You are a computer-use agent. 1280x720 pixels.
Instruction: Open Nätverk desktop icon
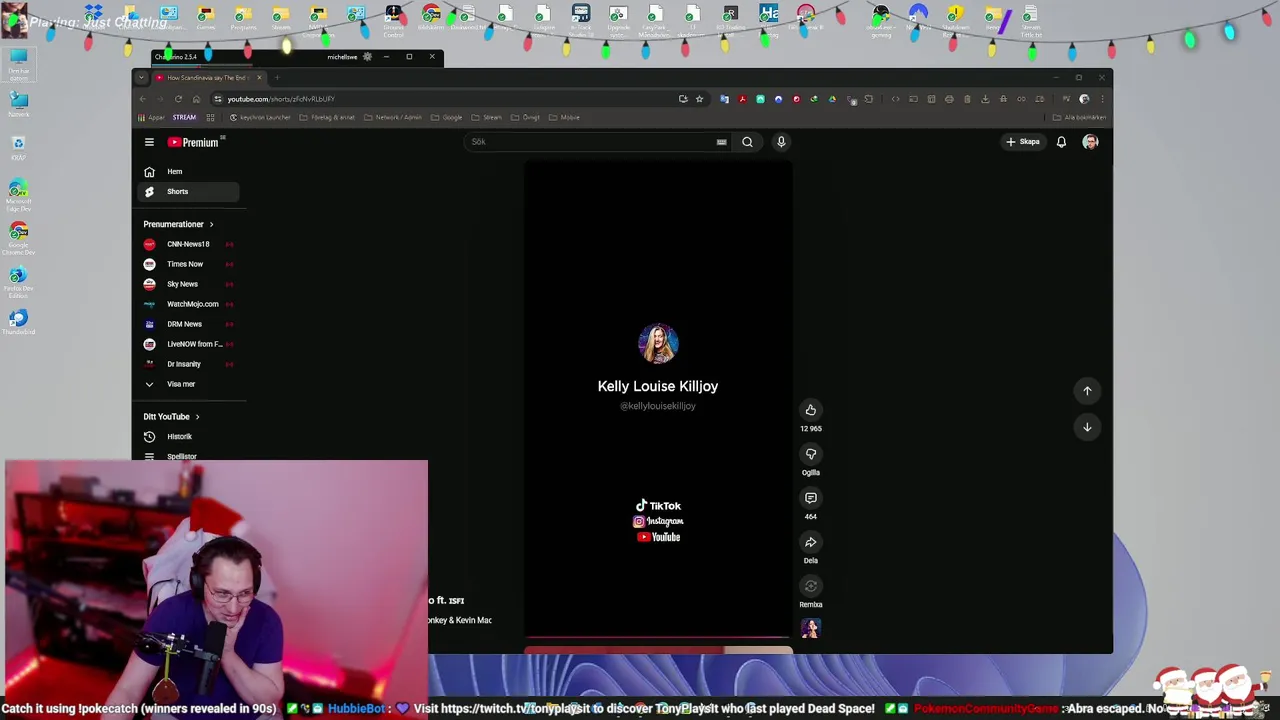tap(18, 104)
